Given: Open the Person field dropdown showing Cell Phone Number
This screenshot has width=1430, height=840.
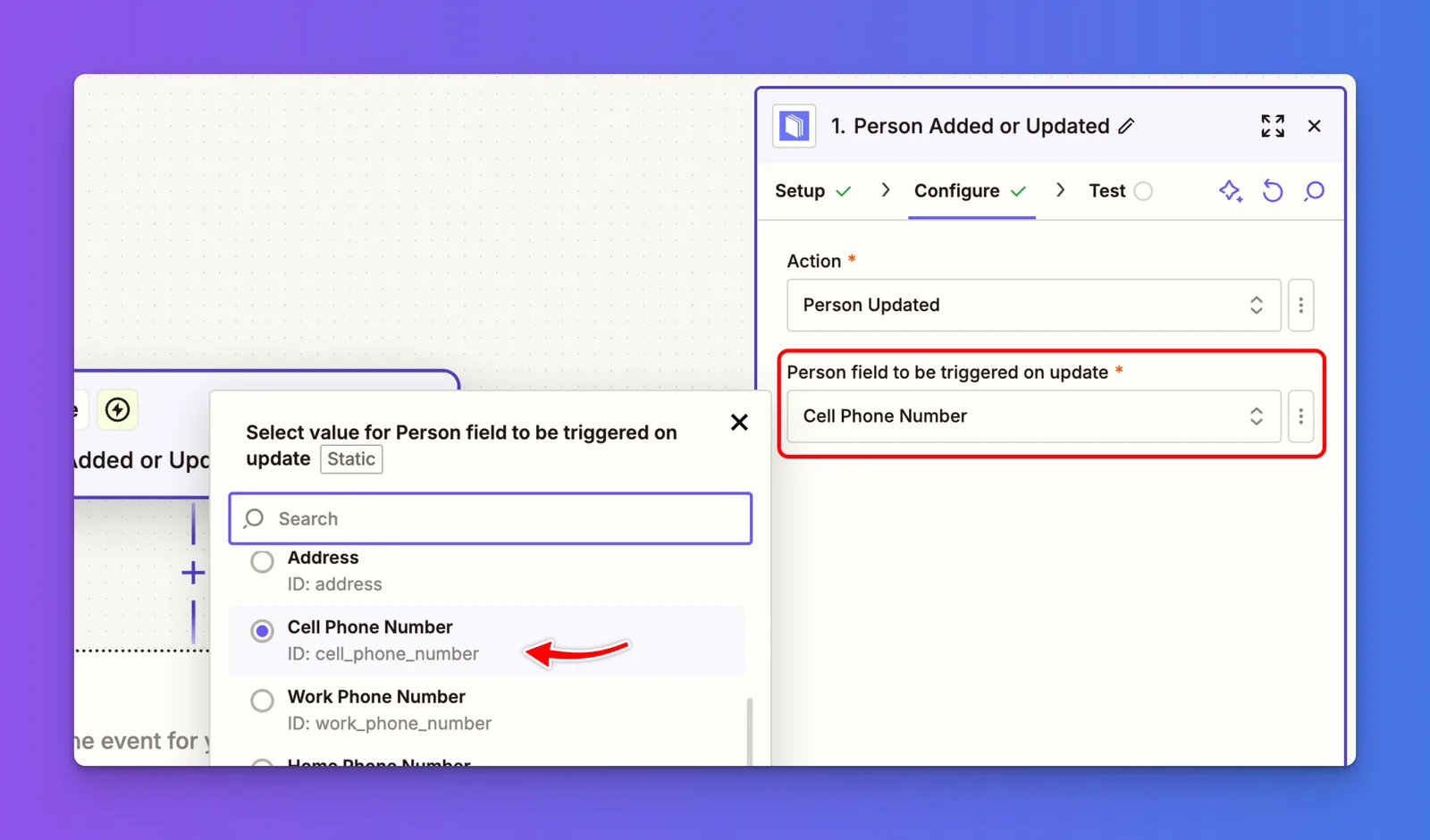Looking at the screenshot, I should click(1034, 416).
